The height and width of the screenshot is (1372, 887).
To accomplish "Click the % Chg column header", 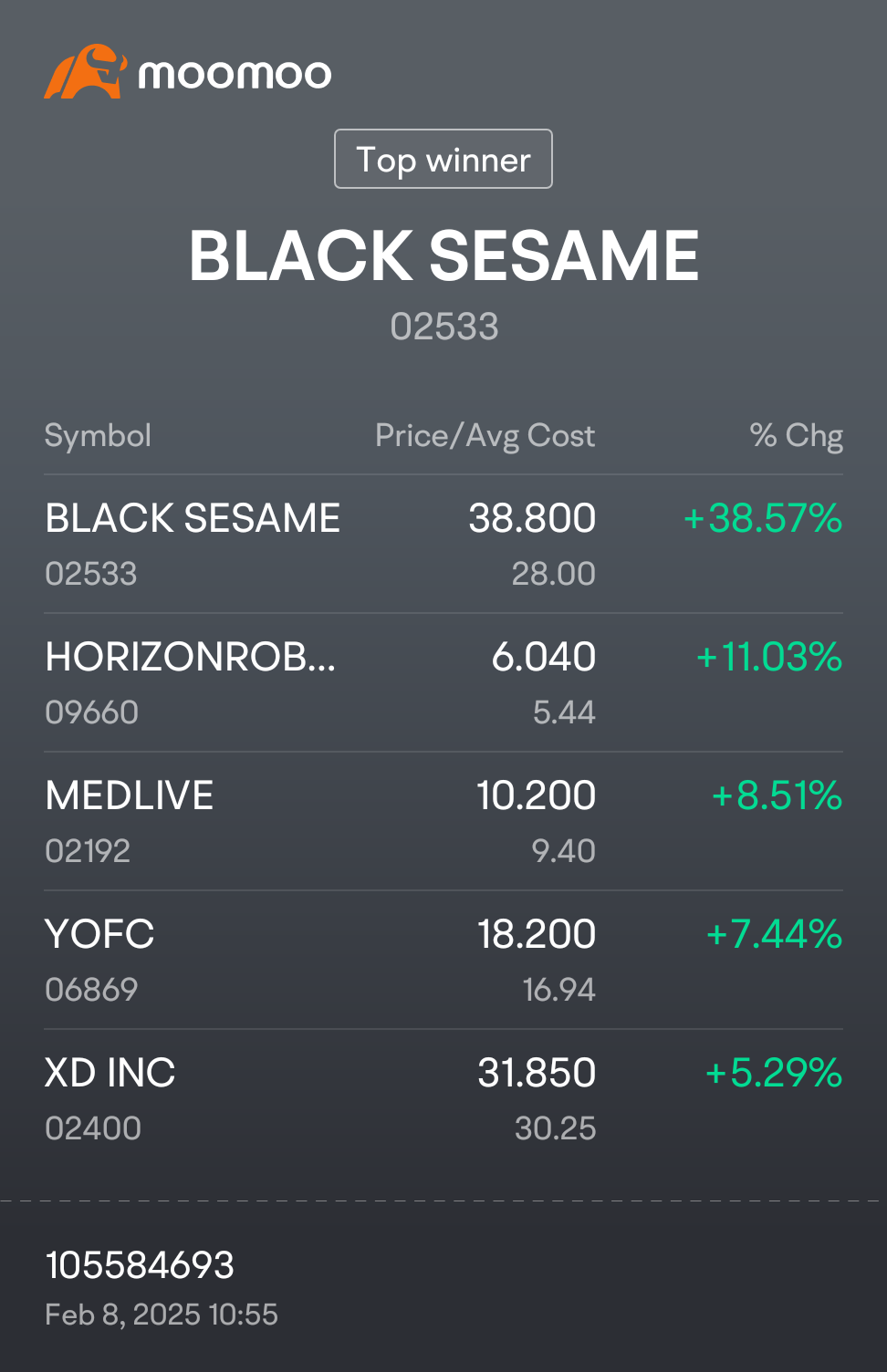I will (796, 436).
